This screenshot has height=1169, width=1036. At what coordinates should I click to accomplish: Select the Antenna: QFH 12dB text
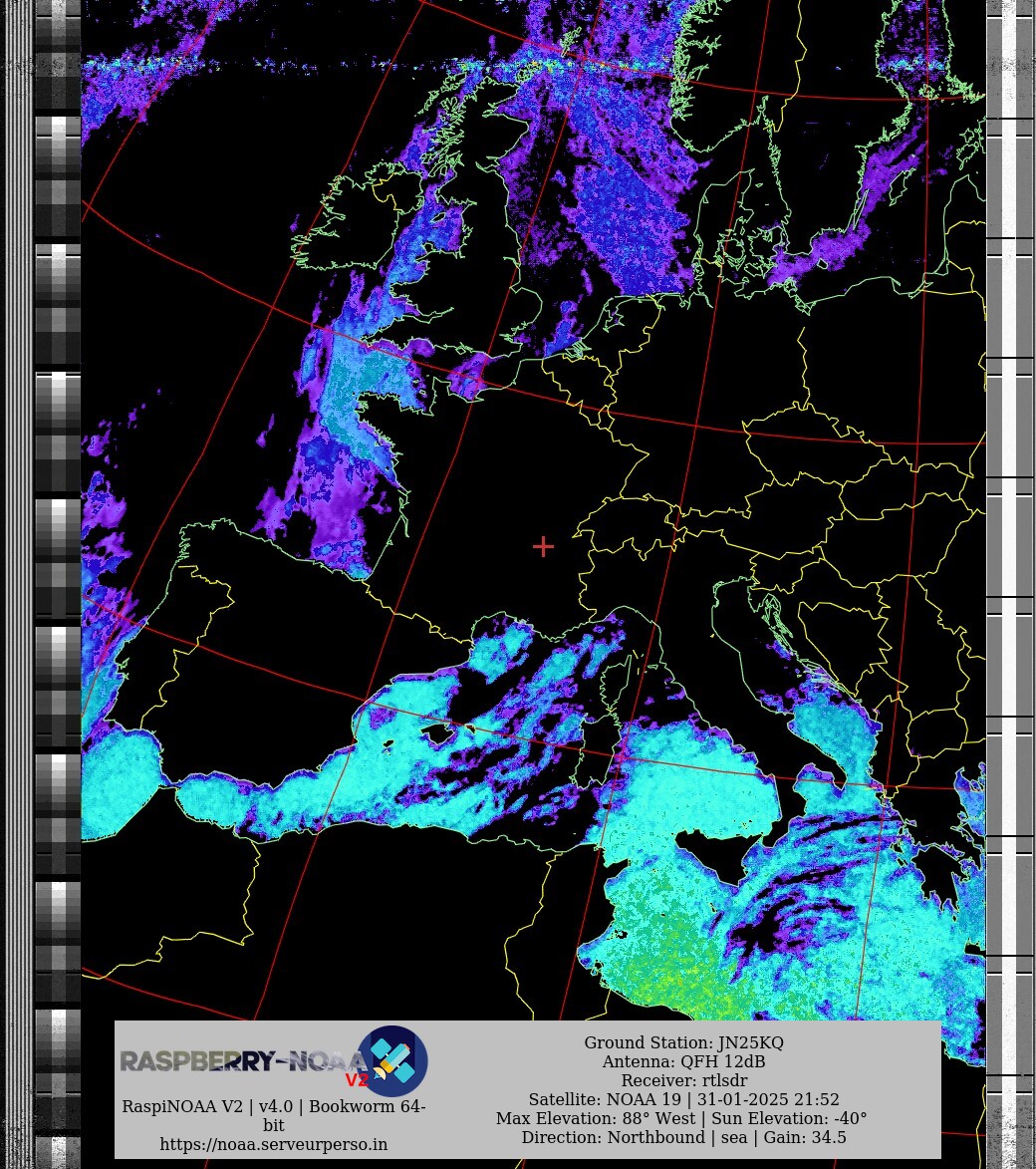tap(683, 1061)
